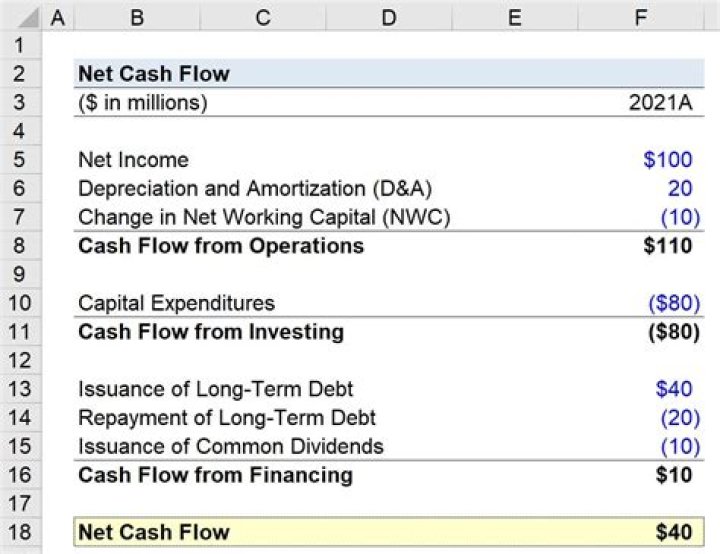The height and width of the screenshot is (554, 720).
Task: Click Issuance of Long-Term Debt value $40
Action: pyautogui.click(x=674, y=389)
